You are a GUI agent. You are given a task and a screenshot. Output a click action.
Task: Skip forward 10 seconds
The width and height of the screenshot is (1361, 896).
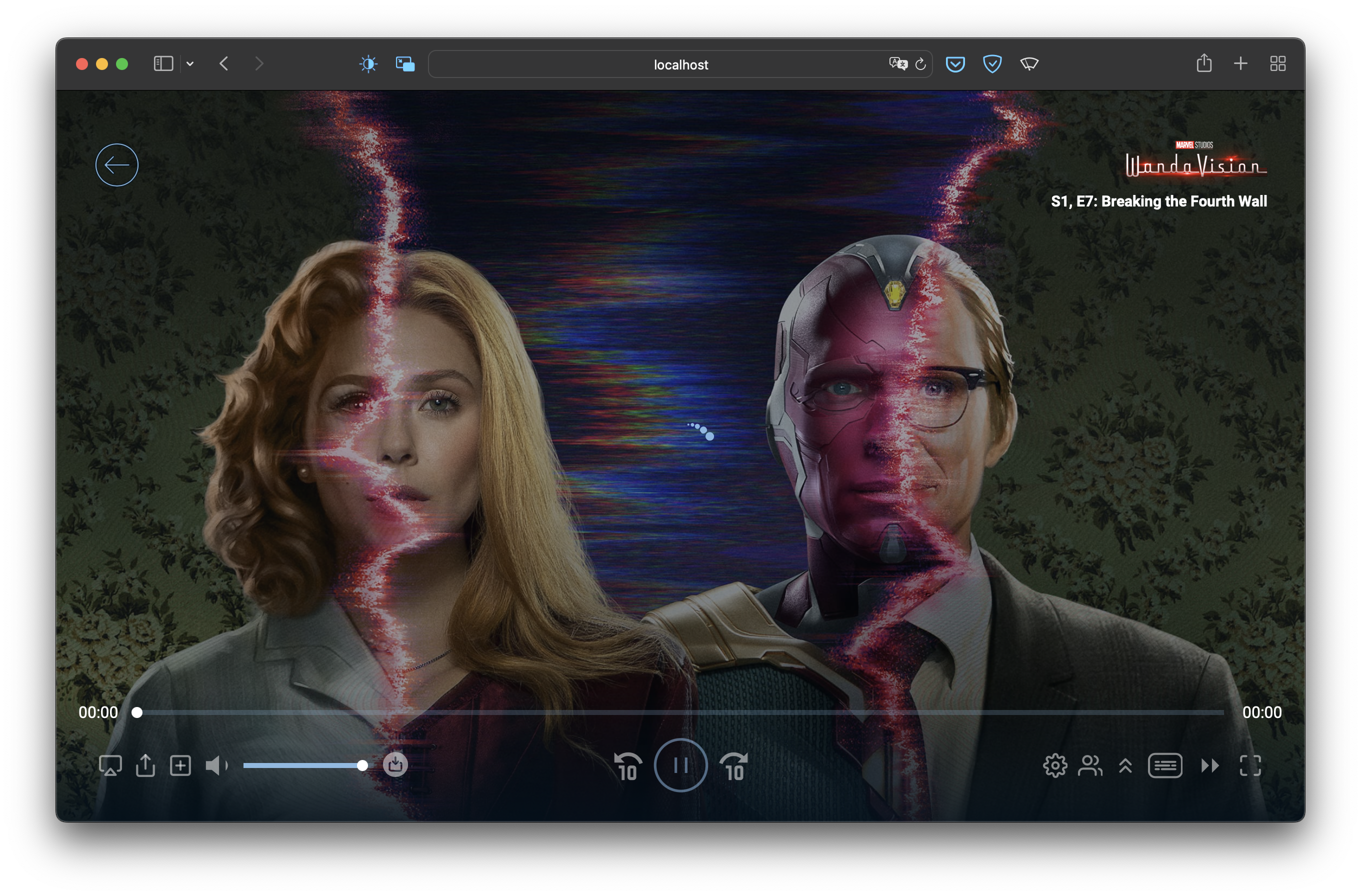(x=733, y=766)
